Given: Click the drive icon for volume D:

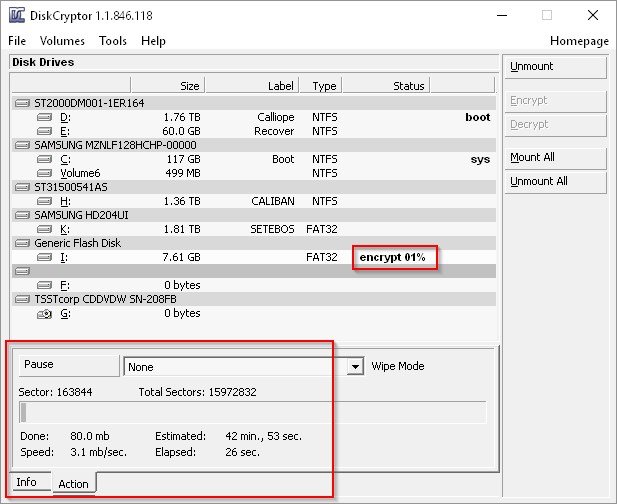Looking at the screenshot, I should click(x=44, y=117).
